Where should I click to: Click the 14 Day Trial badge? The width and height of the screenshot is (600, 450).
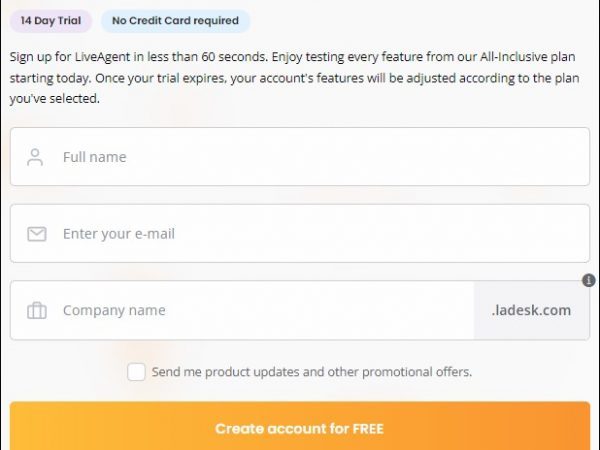point(51,20)
